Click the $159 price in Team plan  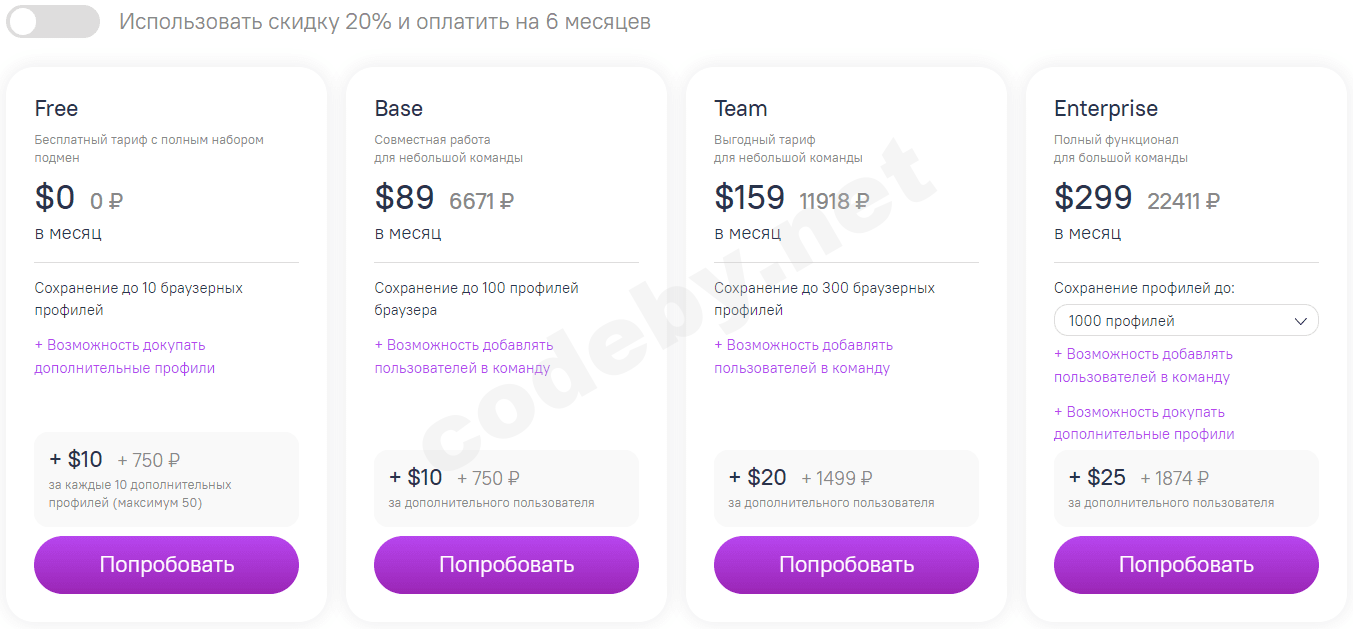click(x=749, y=198)
